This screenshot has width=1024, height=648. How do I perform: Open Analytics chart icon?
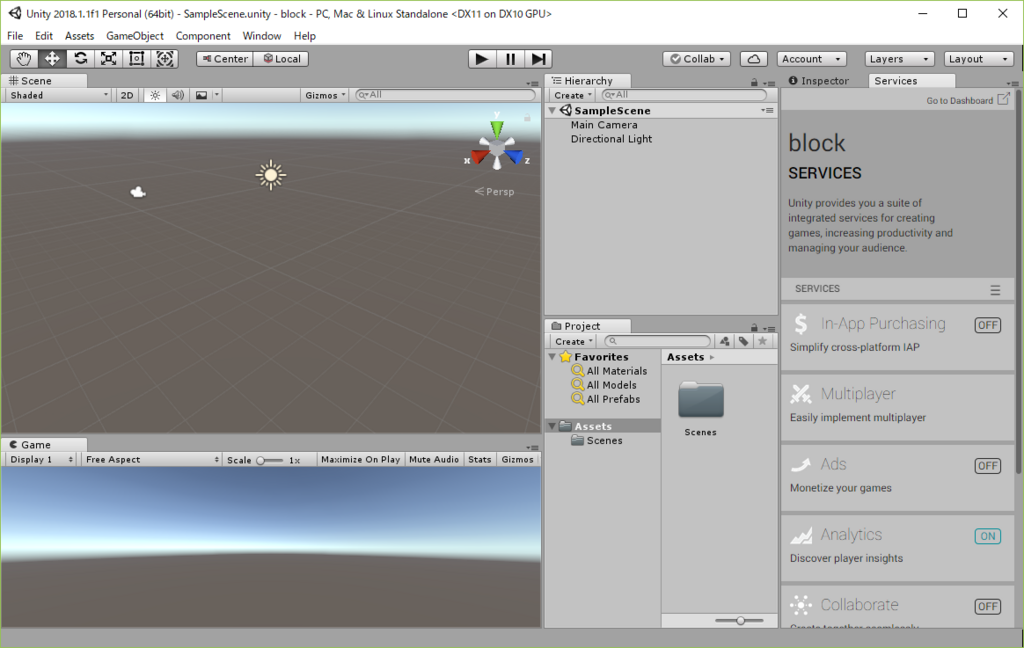(x=801, y=535)
